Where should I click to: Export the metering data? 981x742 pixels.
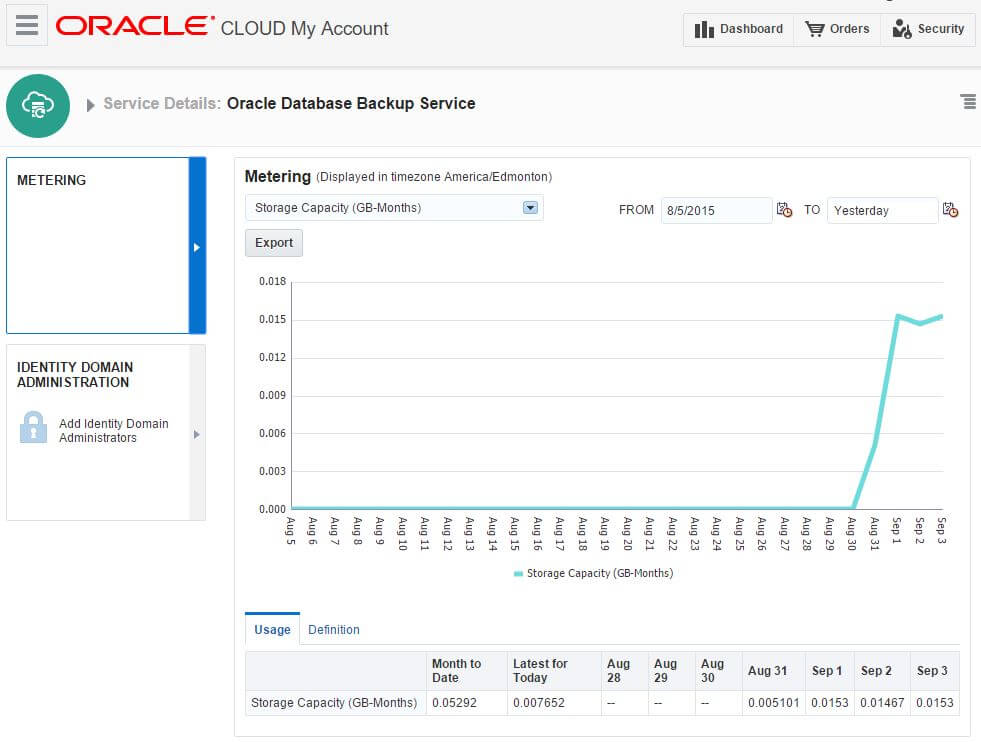[274, 243]
